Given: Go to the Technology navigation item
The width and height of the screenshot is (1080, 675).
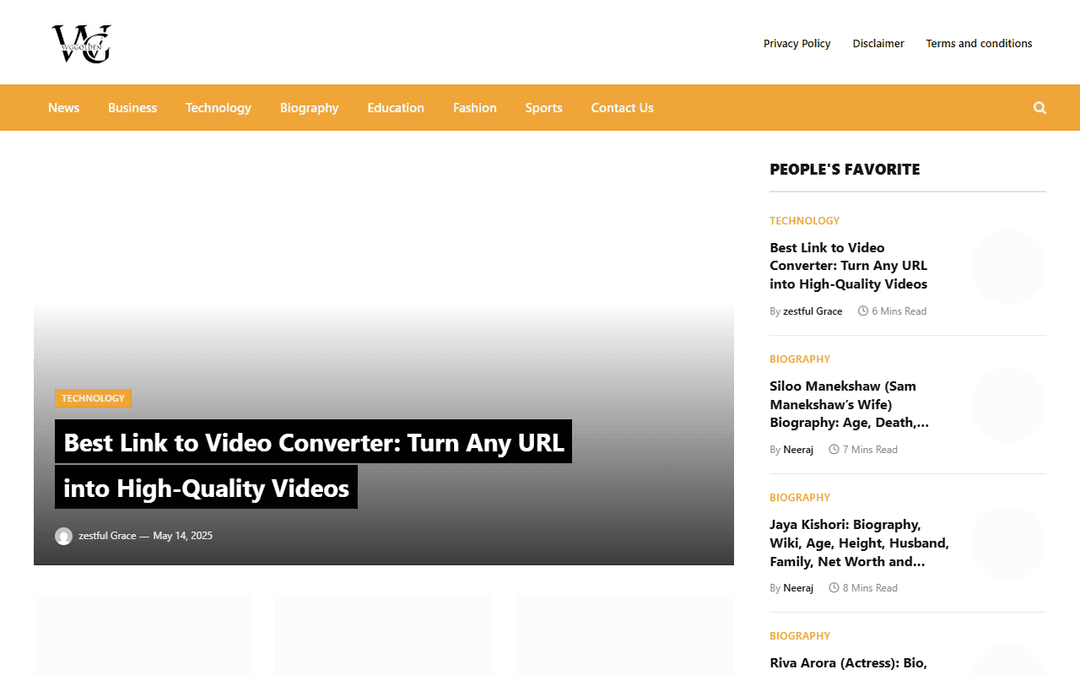Looking at the screenshot, I should (218, 108).
